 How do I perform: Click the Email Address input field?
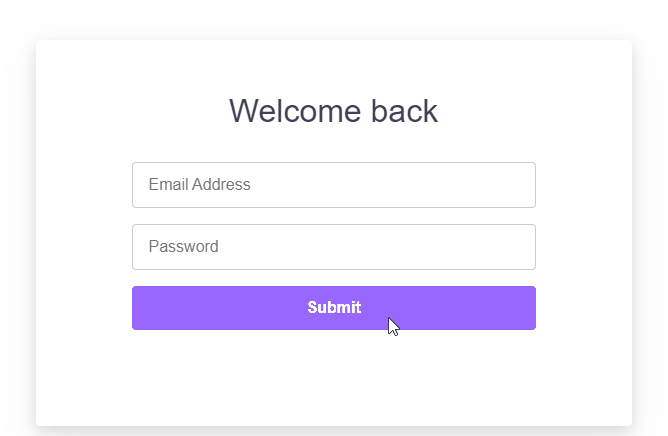(333, 185)
